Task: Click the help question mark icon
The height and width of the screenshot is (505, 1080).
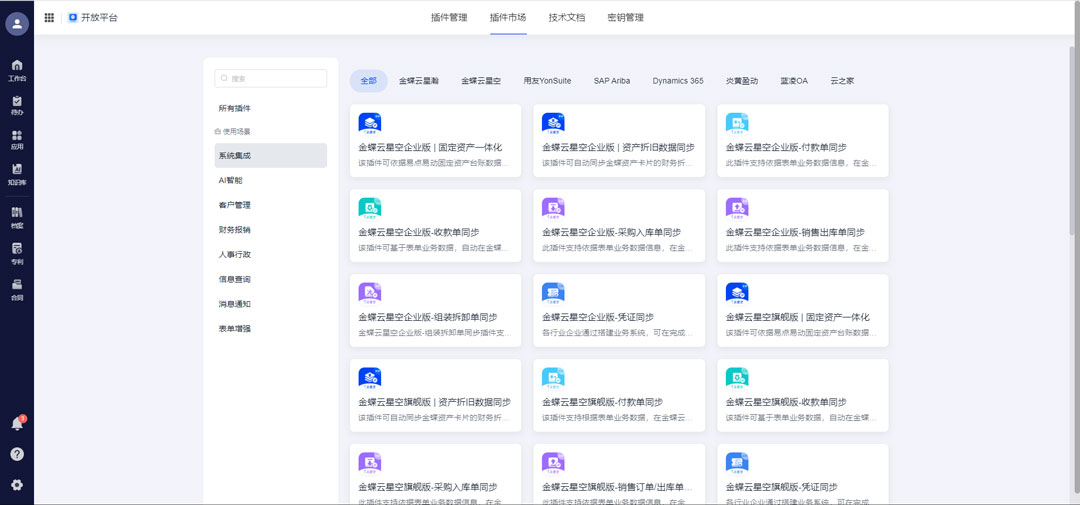Action: pos(17,454)
